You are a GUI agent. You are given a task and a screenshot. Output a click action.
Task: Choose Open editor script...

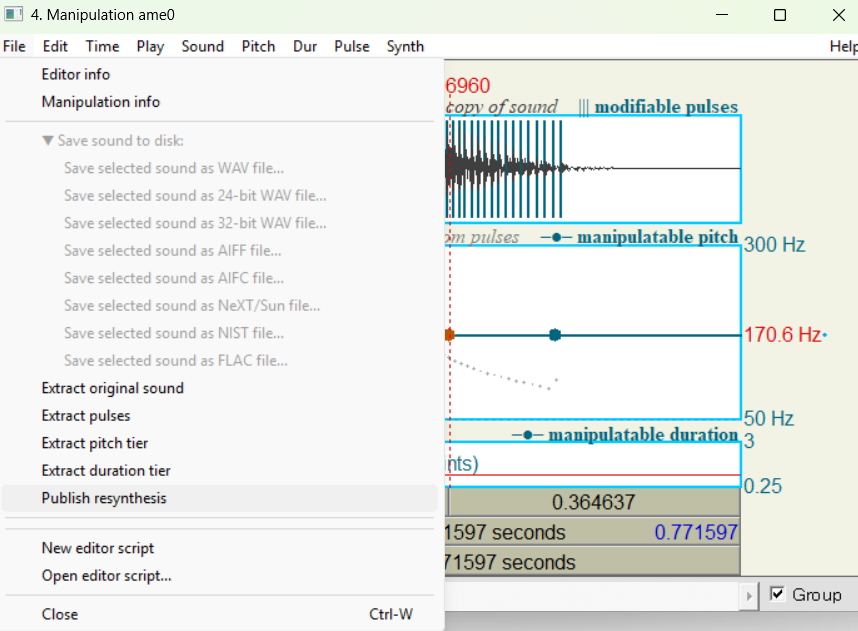(x=219, y=576)
